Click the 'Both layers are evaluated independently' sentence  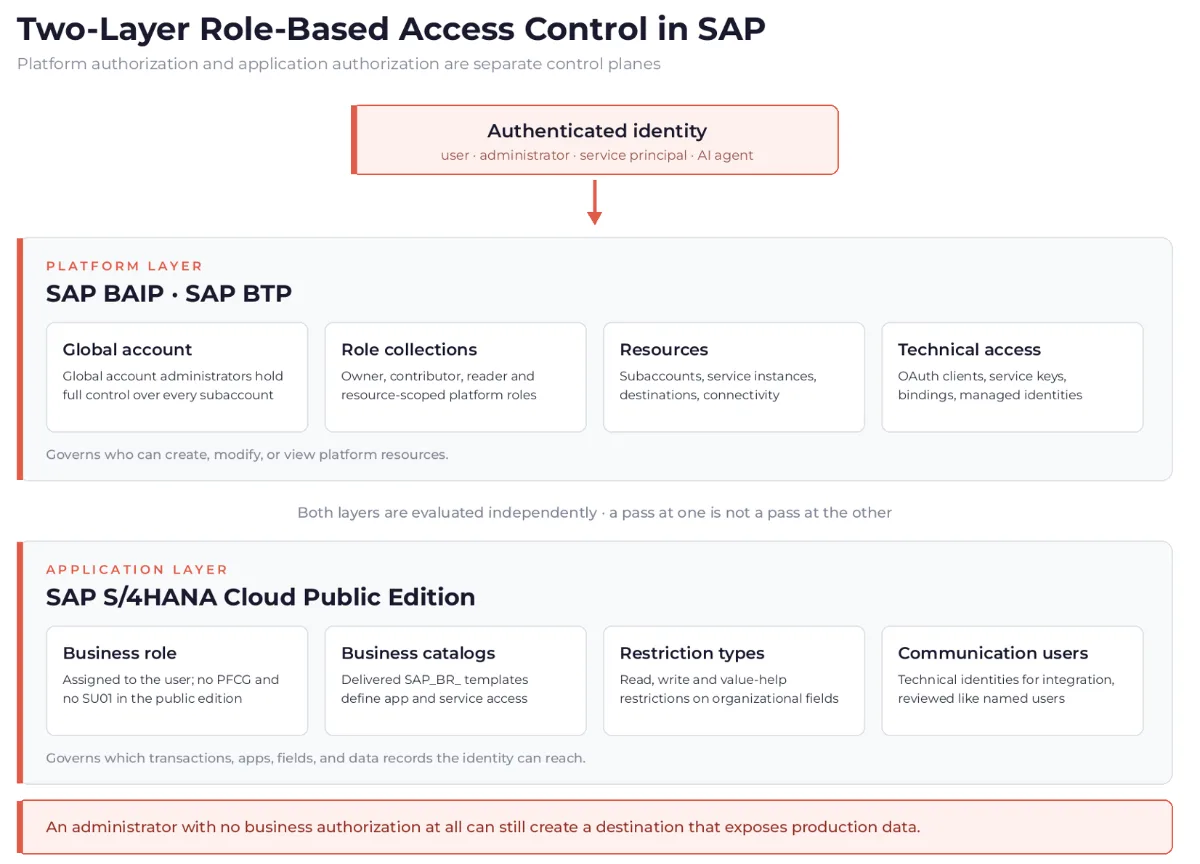[x=594, y=513]
